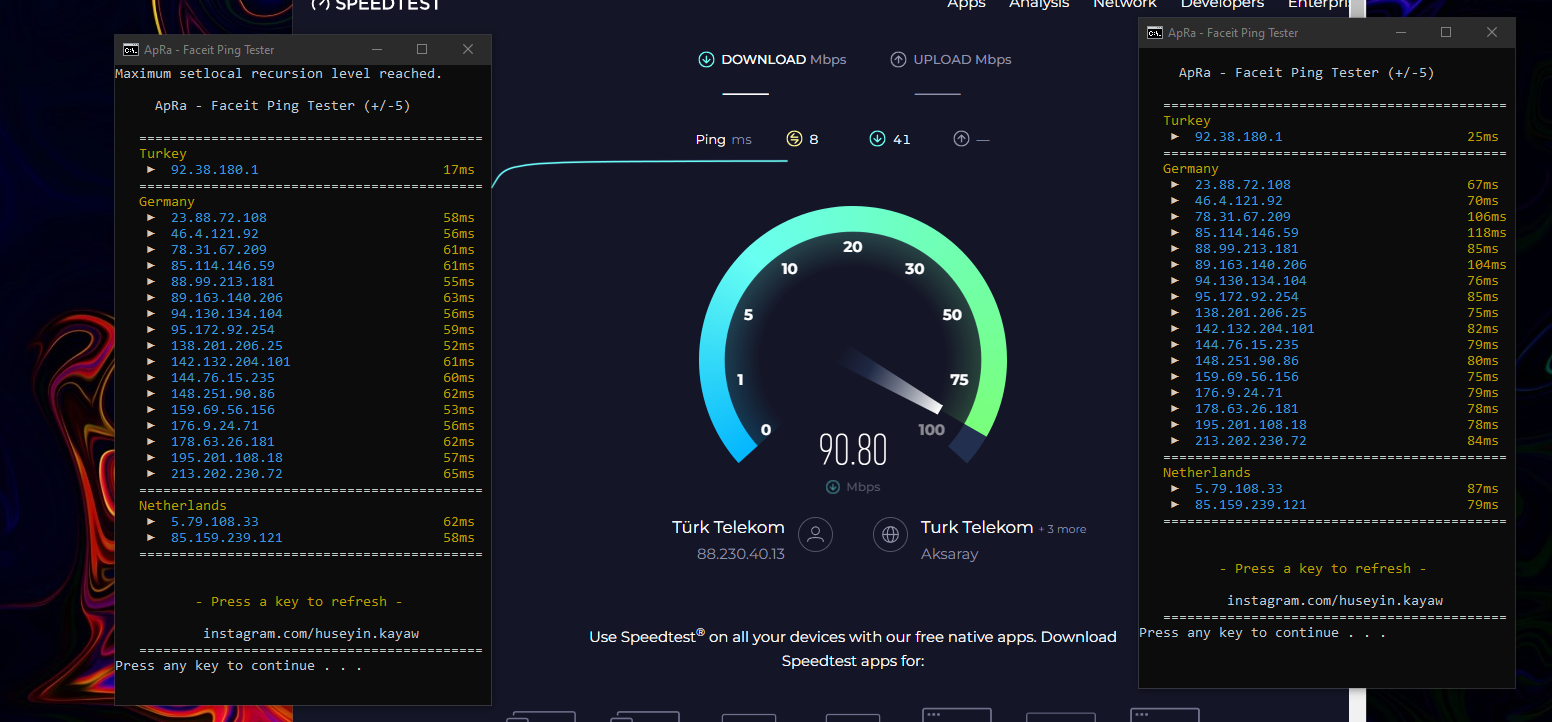Click IP 195.201.108.18 in right window

[1251, 425]
